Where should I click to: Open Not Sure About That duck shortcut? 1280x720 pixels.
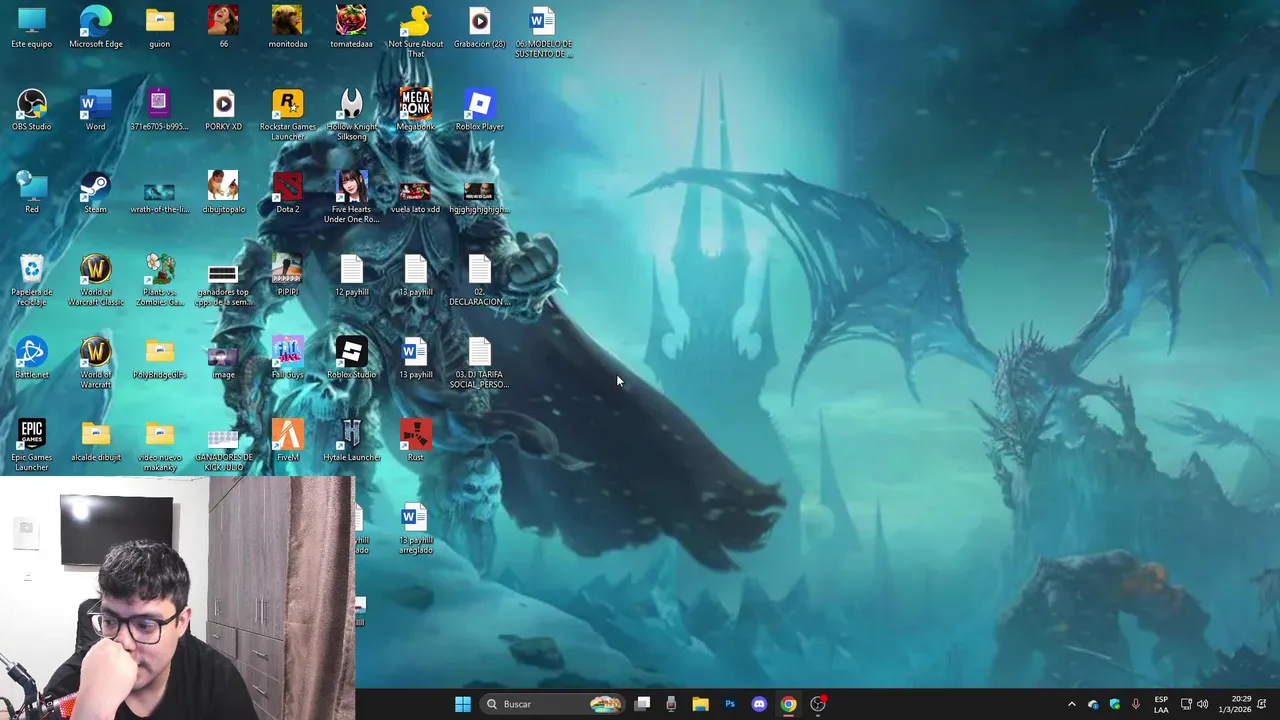click(416, 32)
